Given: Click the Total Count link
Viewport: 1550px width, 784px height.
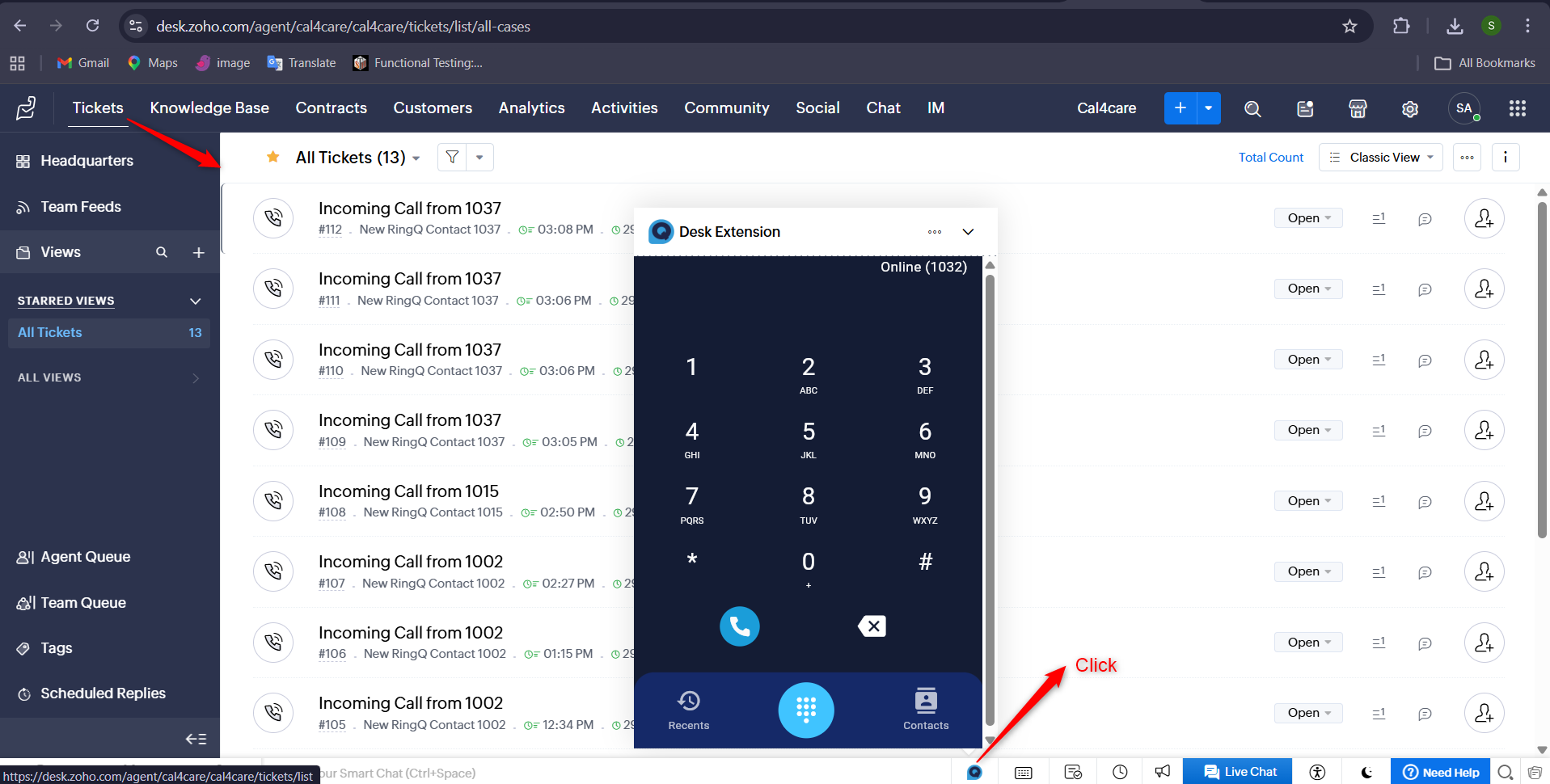Looking at the screenshot, I should [1271, 158].
